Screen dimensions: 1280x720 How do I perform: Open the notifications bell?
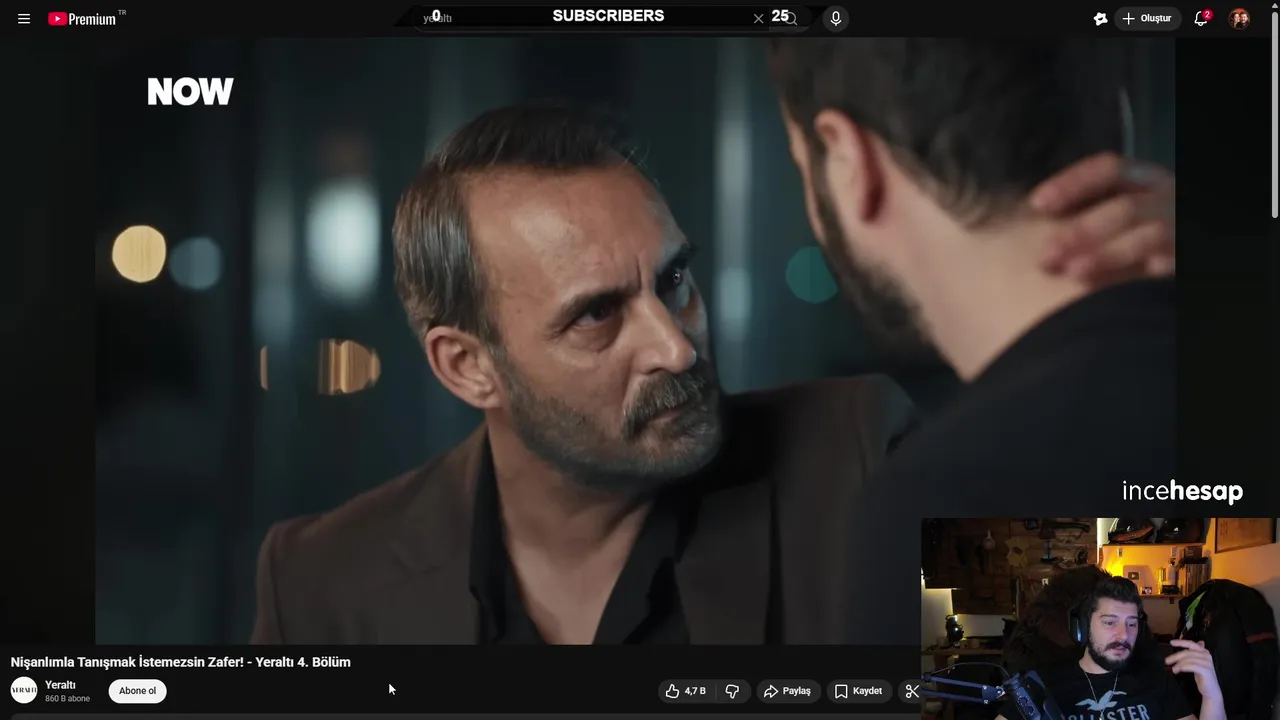pos(1201,18)
